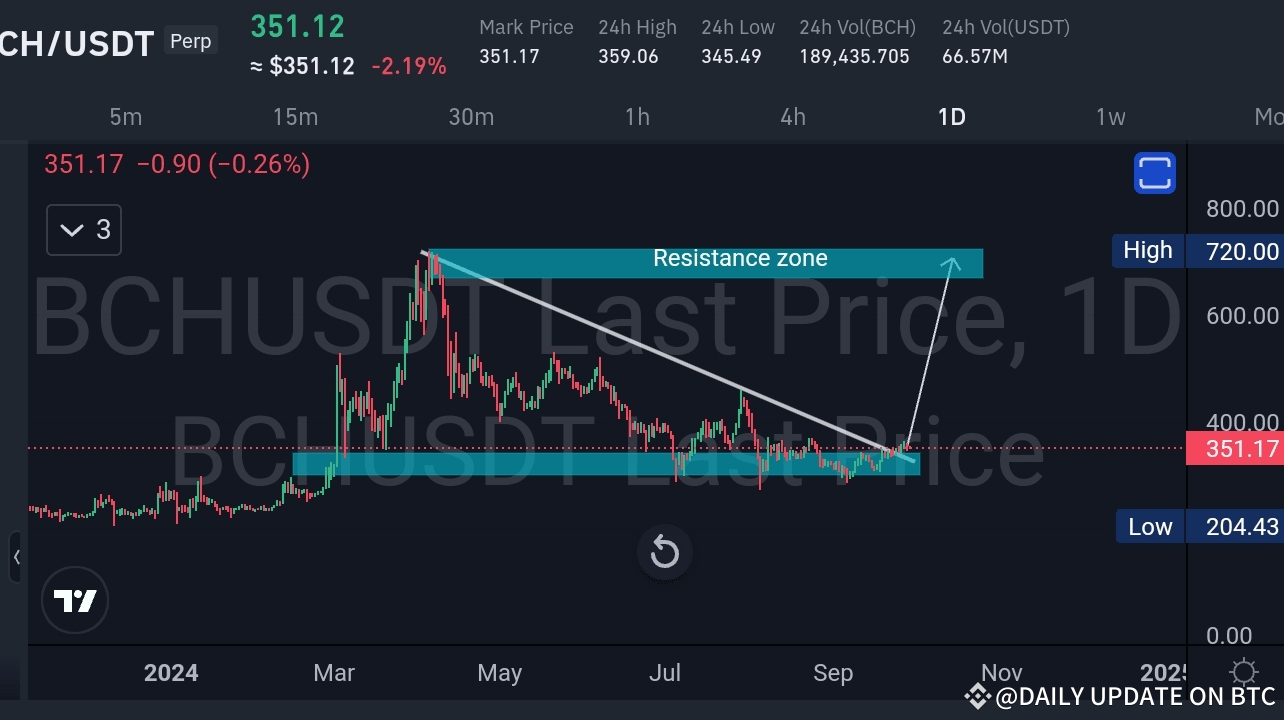Collapse the chevron next to the number 3

point(70,229)
